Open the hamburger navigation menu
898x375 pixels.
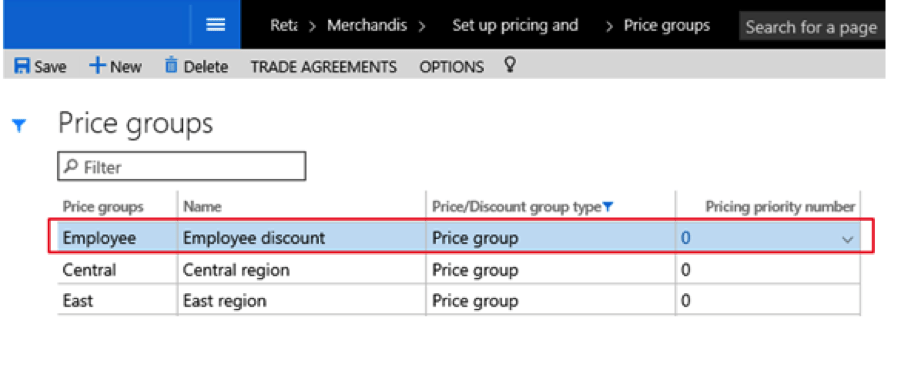[x=215, y=25]
